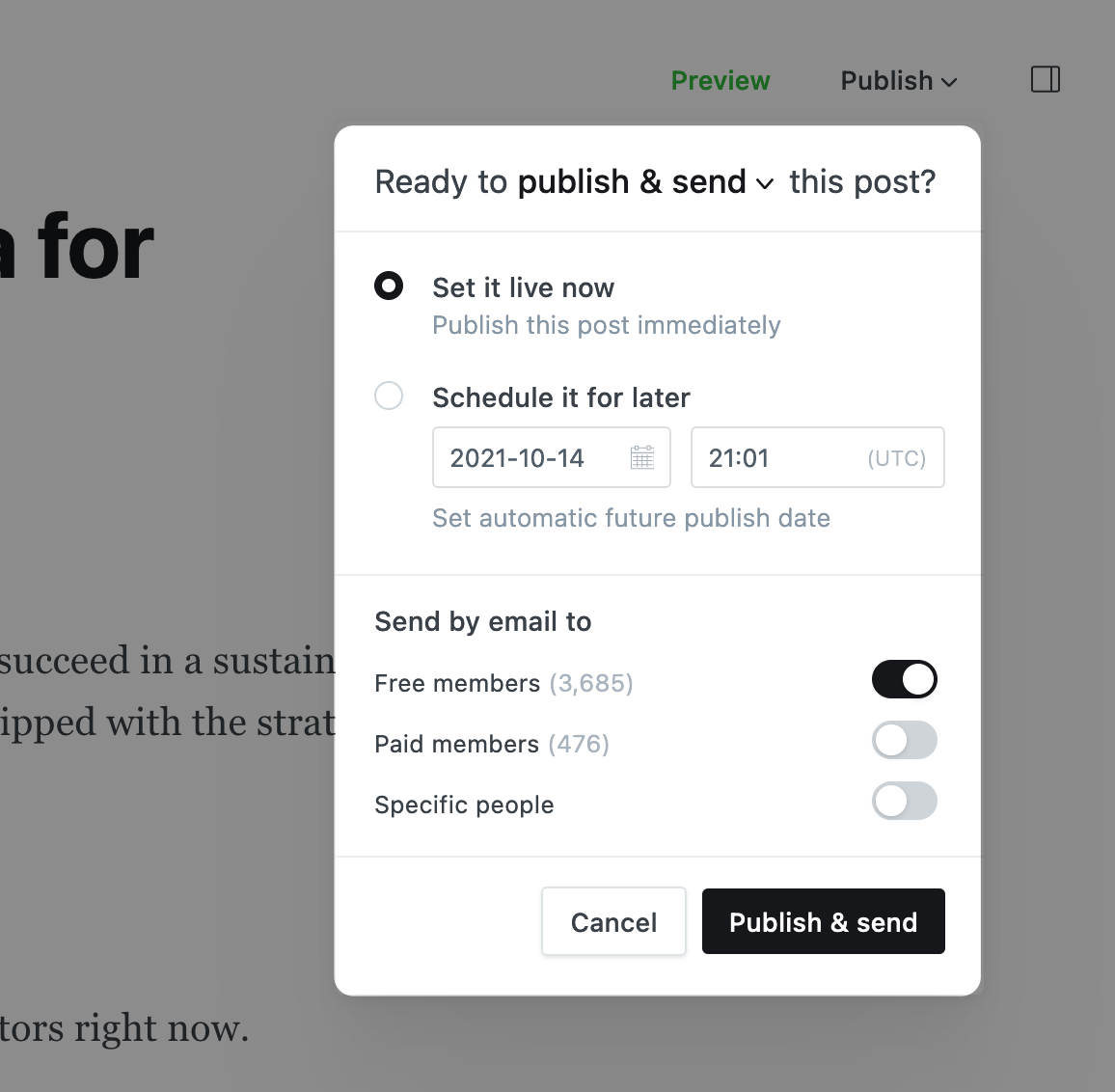This screenshot has width=1115, height=1092.
Task: Click the Cancel button
Action: point(613,921)
